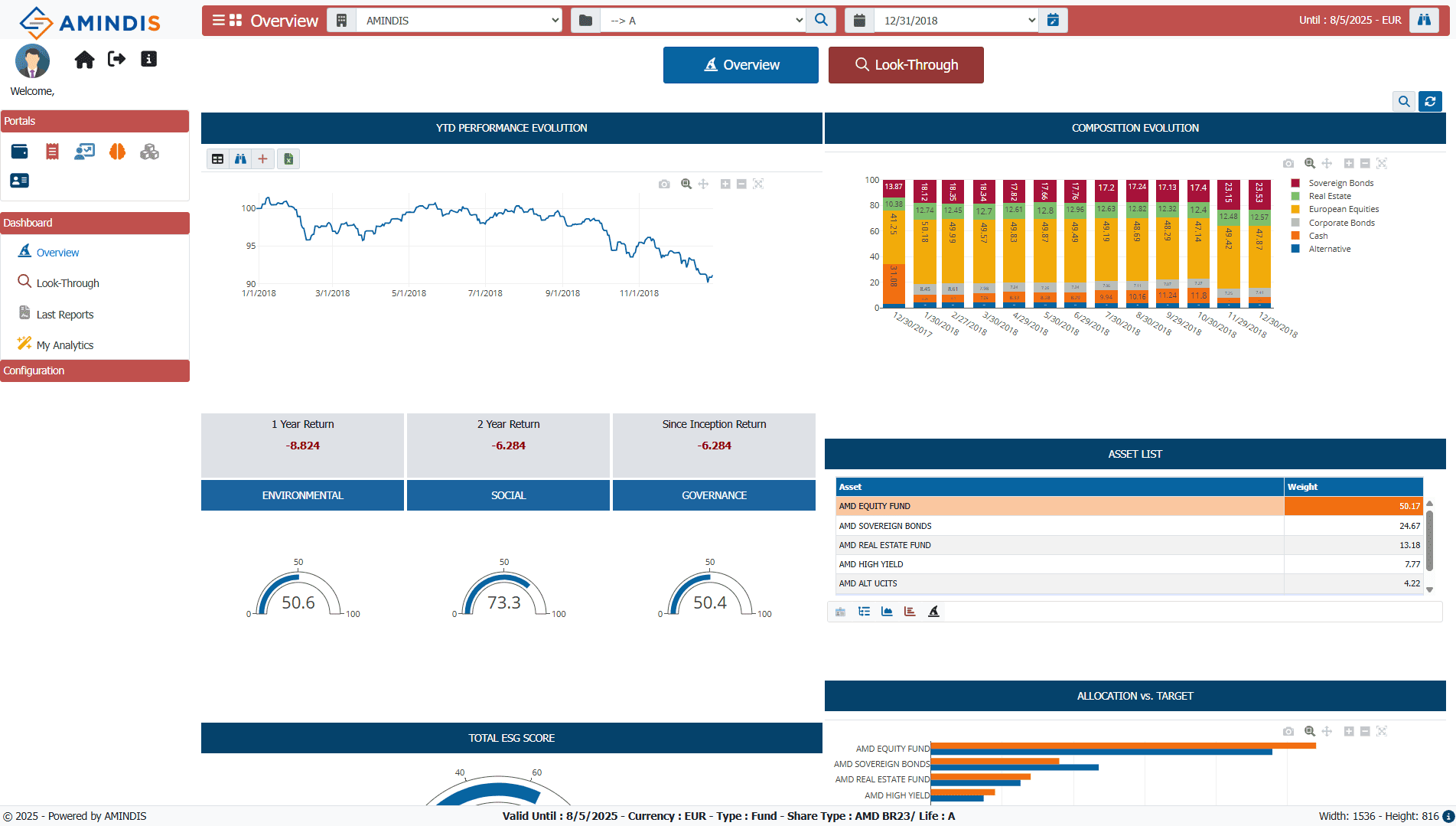
Task: Open the wallet portal icon
Action: [x=20, y=152]
